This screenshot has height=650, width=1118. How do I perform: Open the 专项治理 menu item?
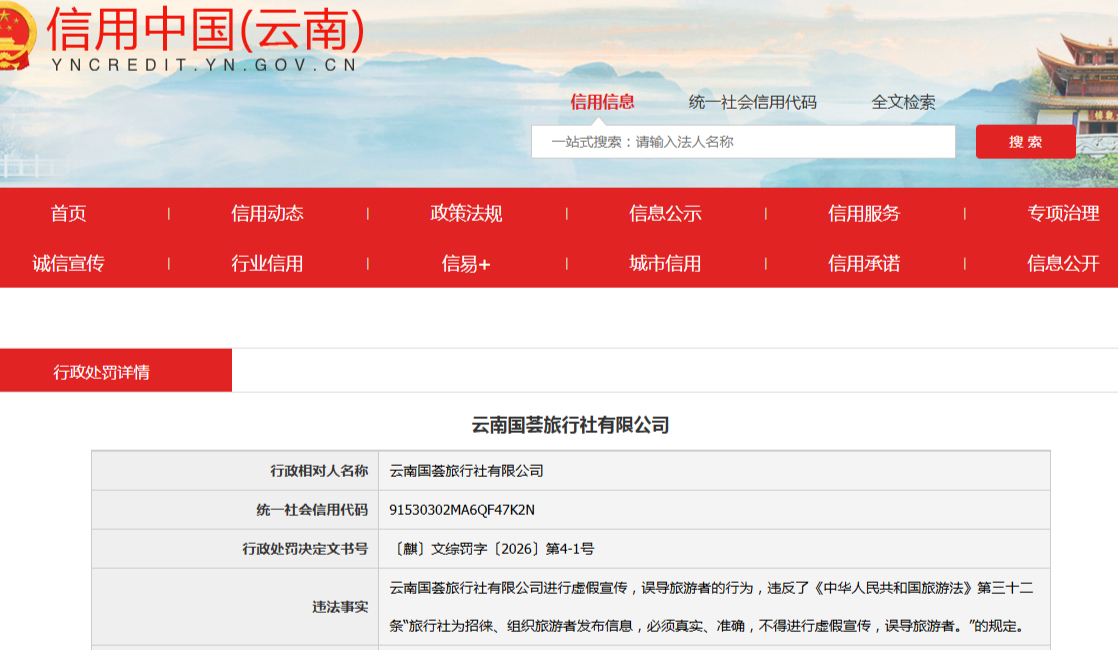click(x=1063, y=213)
